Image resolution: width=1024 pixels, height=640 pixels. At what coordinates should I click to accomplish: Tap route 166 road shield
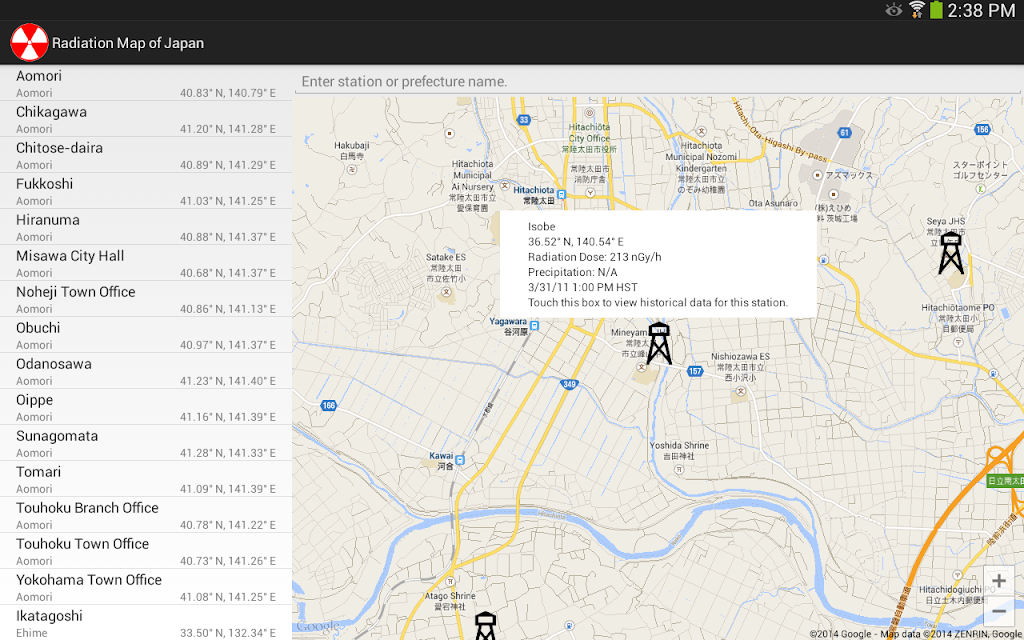pyautogui.click(x=328, y=406)
